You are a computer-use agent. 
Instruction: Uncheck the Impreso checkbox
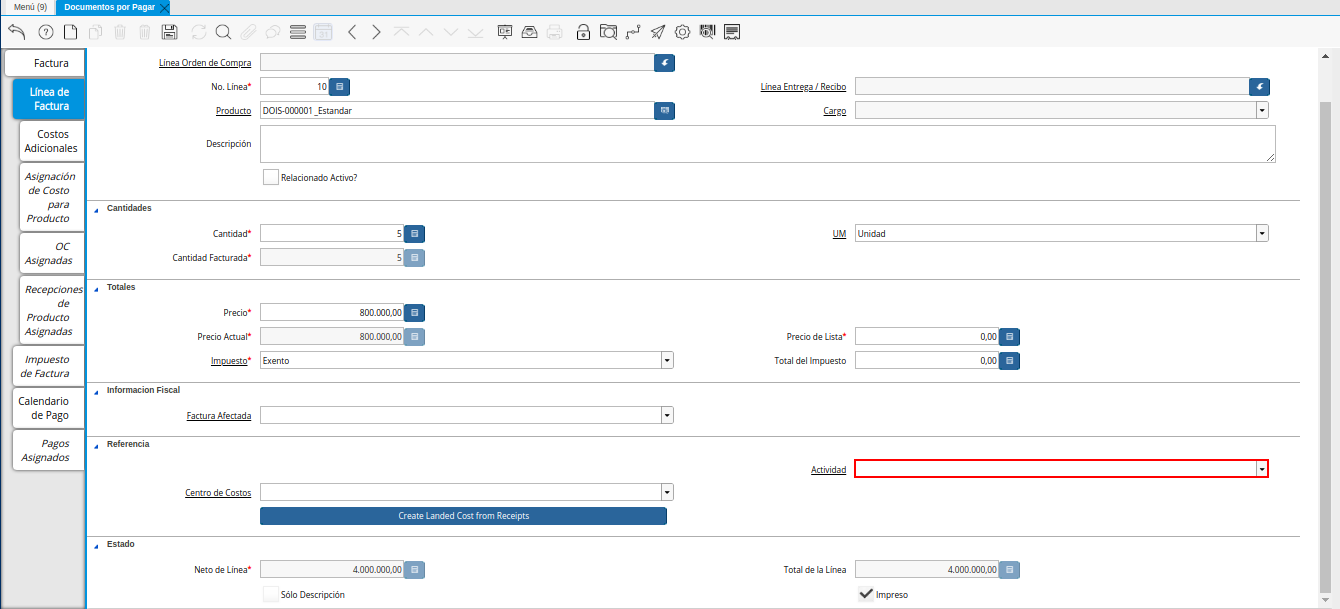tap(866, 594)
